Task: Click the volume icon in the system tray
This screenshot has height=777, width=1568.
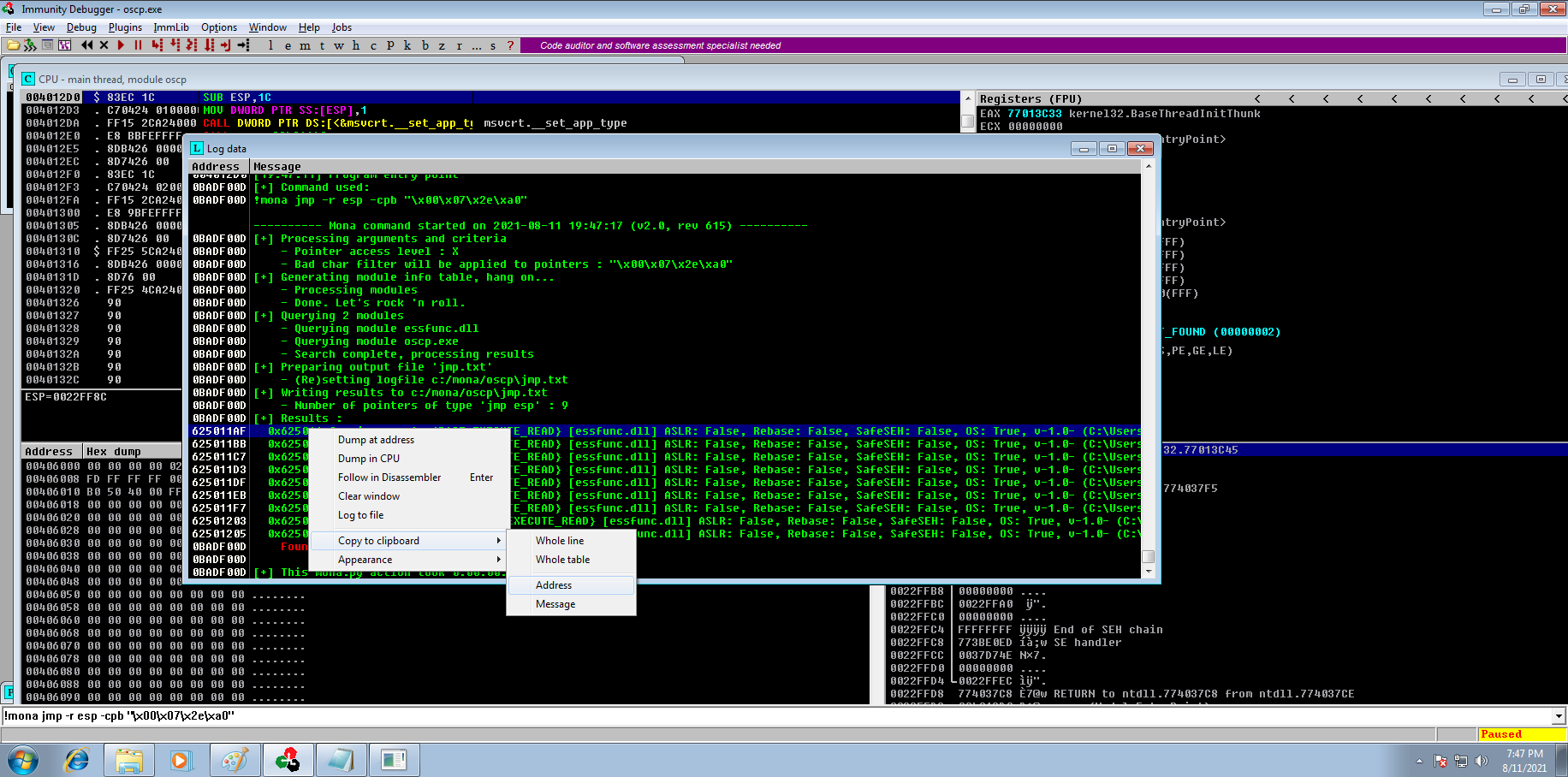Action: [x=1482, y=761]
